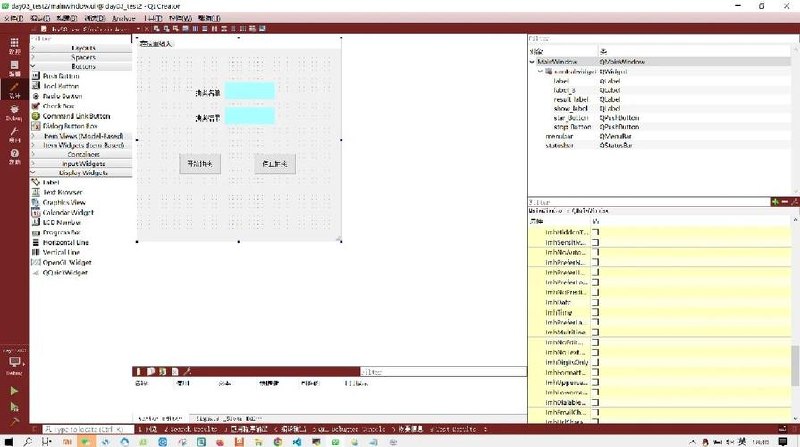The width and height of the screenshot is (800, 447).
Task: Toggle the ImhNoAutoUppercase checkbox
Action: click(595, 252)
